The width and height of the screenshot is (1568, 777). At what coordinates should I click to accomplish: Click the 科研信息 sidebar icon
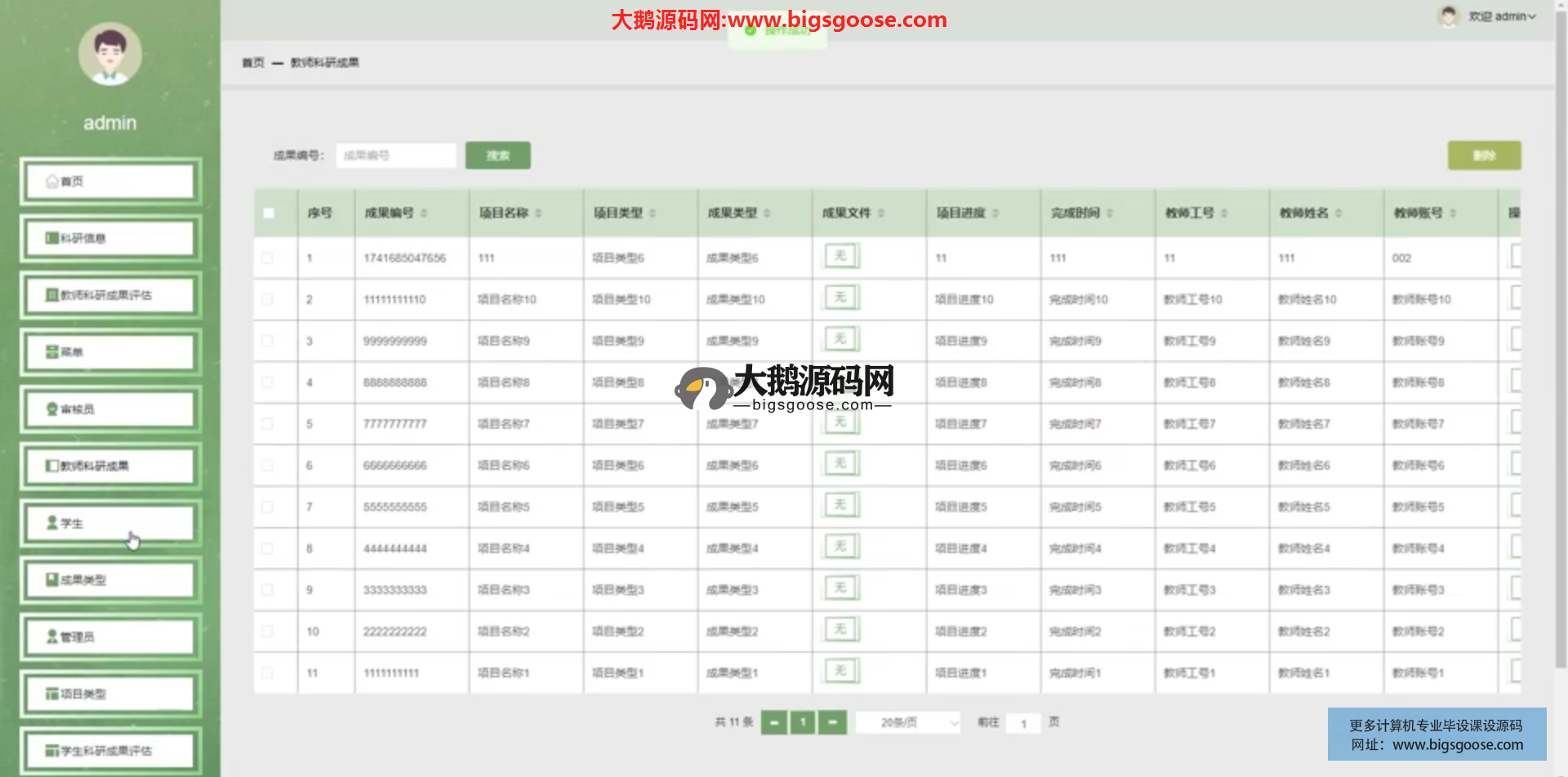52,239
